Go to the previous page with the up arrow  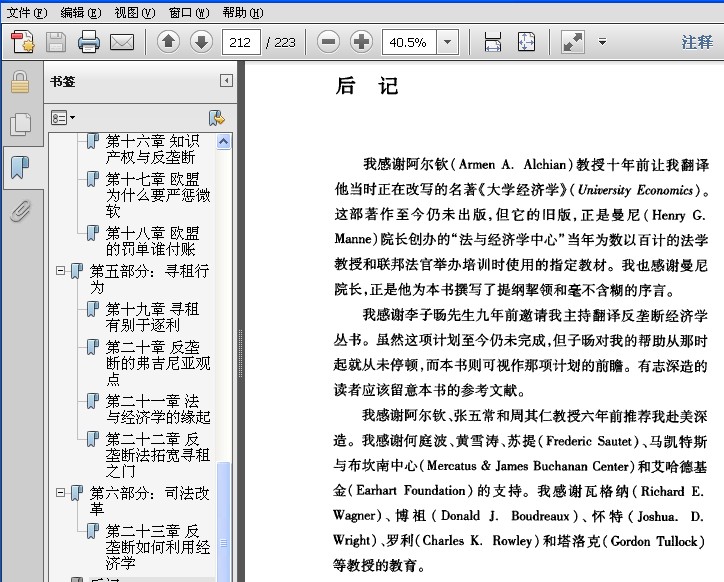tap(168, 42)
